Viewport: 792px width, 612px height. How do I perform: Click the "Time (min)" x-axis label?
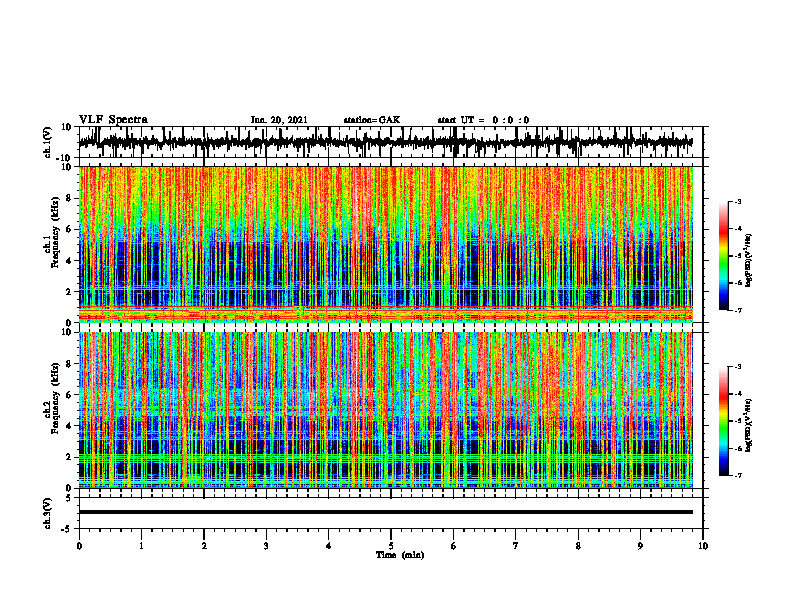(400, 555)
